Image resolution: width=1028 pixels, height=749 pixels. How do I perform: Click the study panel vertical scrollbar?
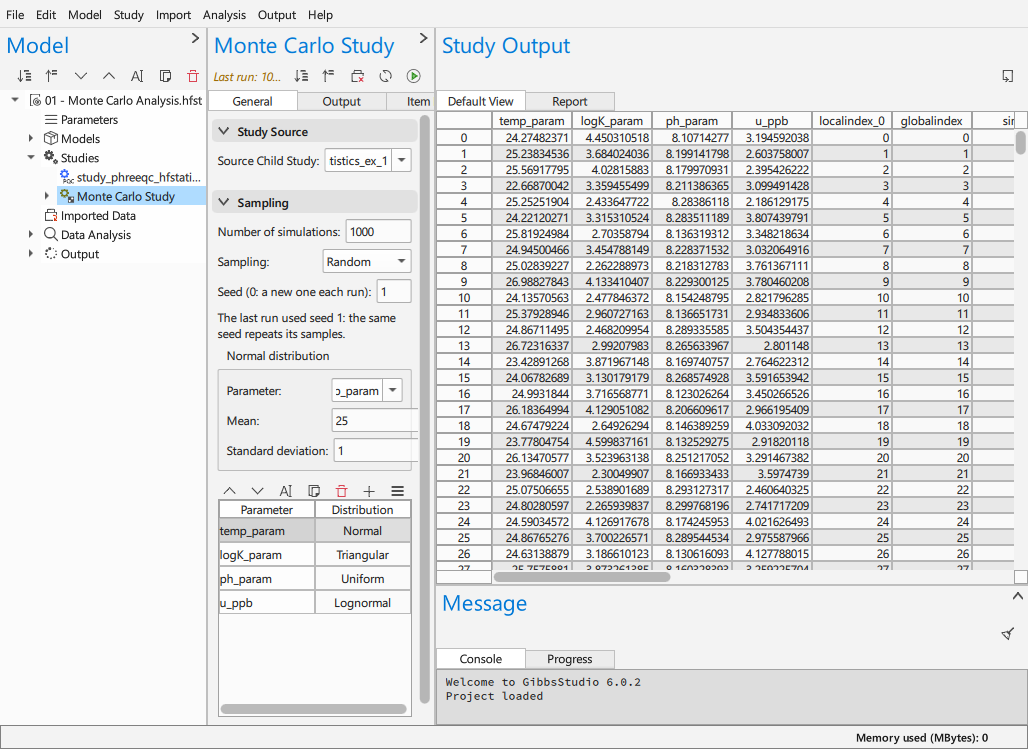(x=424, y=410)
